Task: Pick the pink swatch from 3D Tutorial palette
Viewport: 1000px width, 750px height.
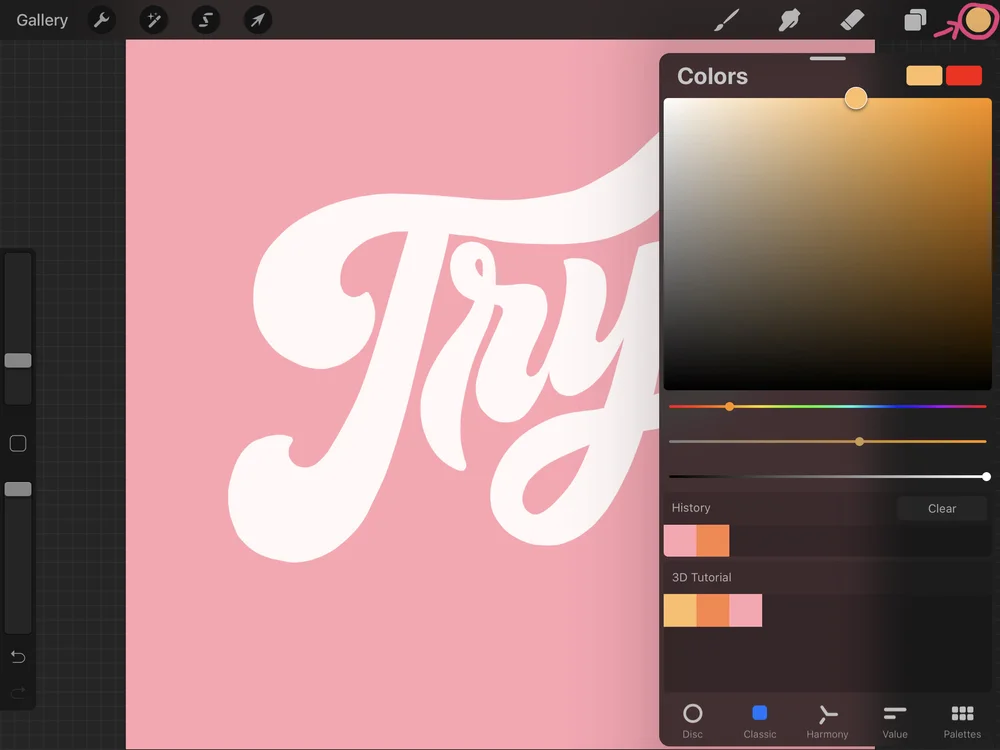Action: click(746, 610)
